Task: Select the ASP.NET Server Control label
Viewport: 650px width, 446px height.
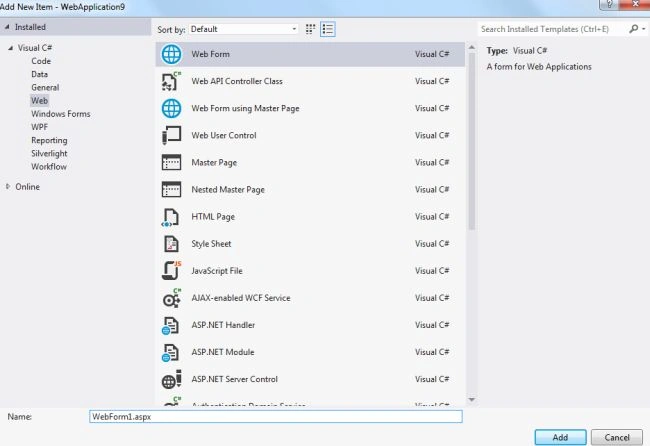Action: [x=234, y=379]
